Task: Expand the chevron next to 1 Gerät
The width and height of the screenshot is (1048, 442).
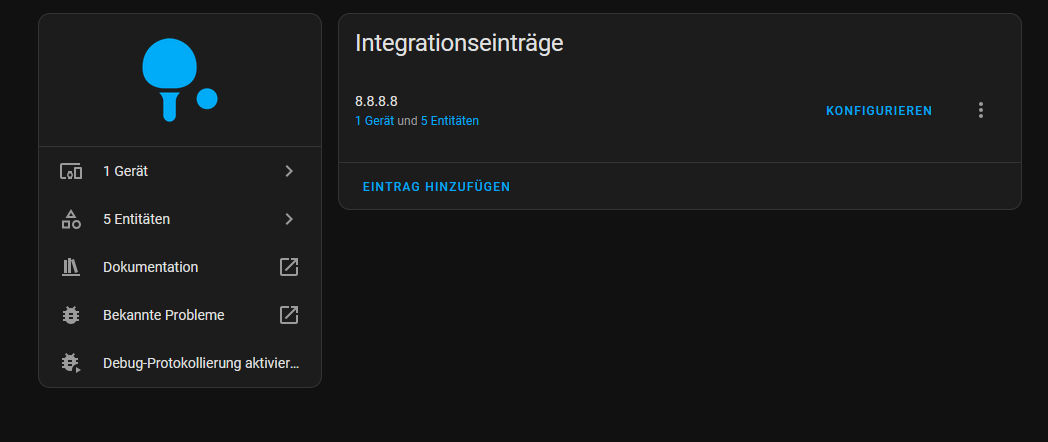Action: pyautogui.click(x=289, y=171)
